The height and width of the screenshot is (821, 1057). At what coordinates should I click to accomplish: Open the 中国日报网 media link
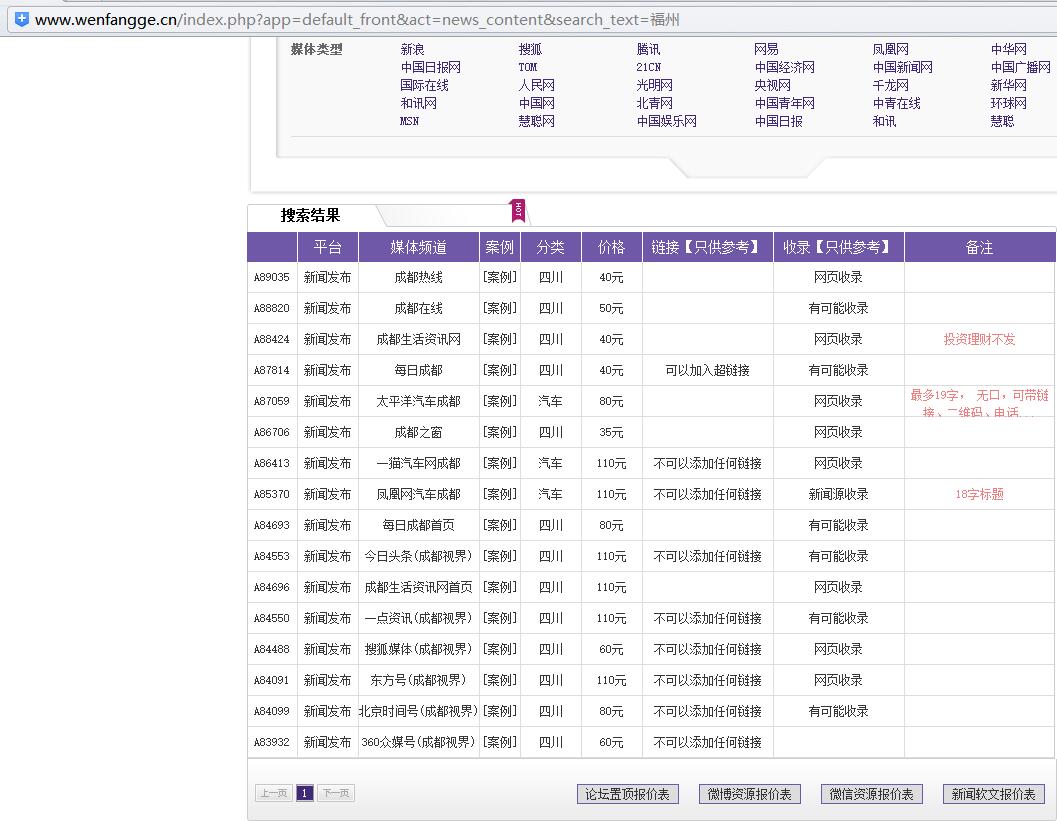click(430, 67)
